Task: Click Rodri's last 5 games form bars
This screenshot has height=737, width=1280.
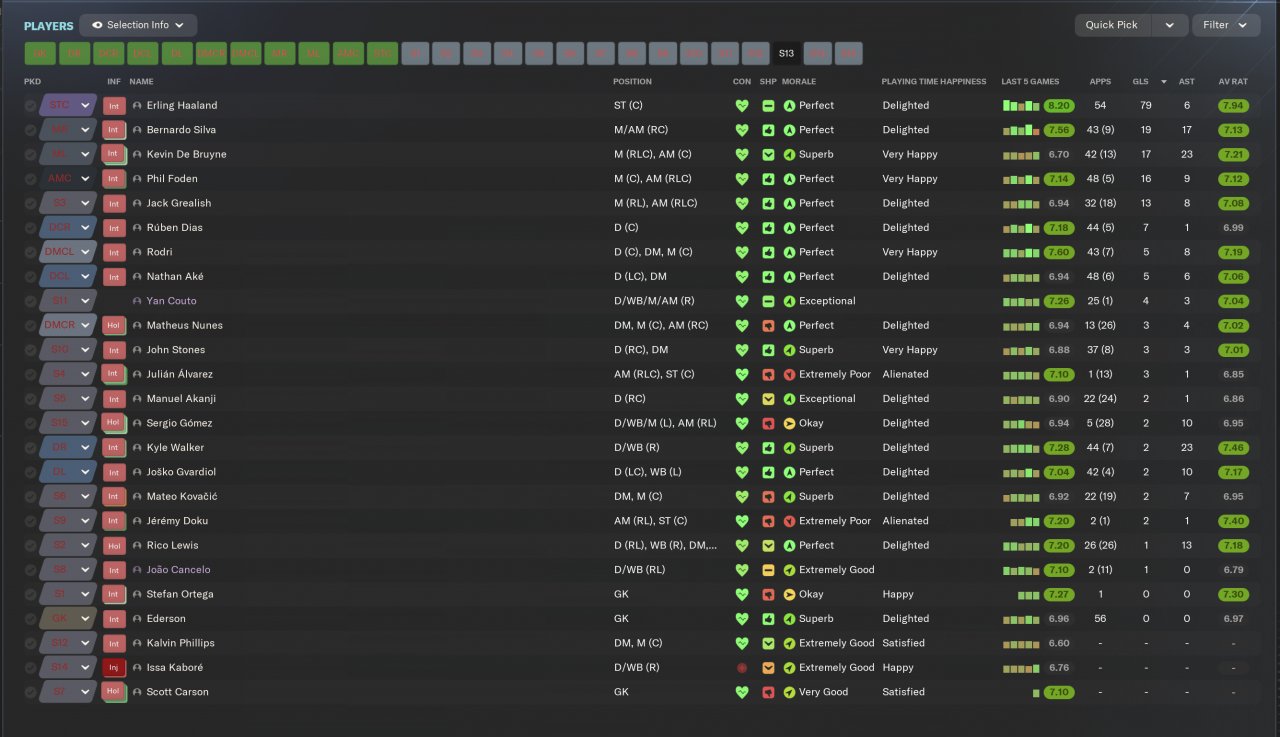Action: 1021,252
